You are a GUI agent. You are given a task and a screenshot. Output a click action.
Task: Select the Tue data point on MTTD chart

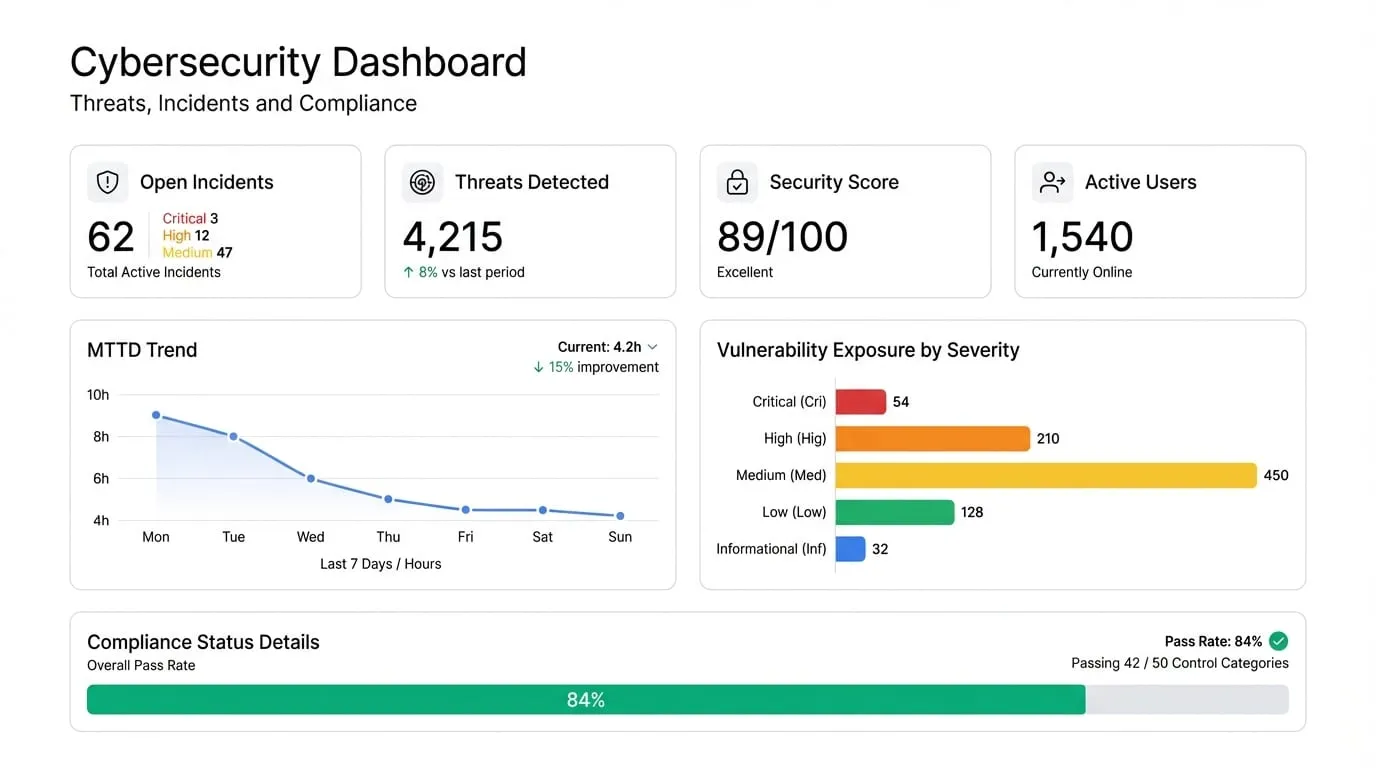tap(233, 436)
